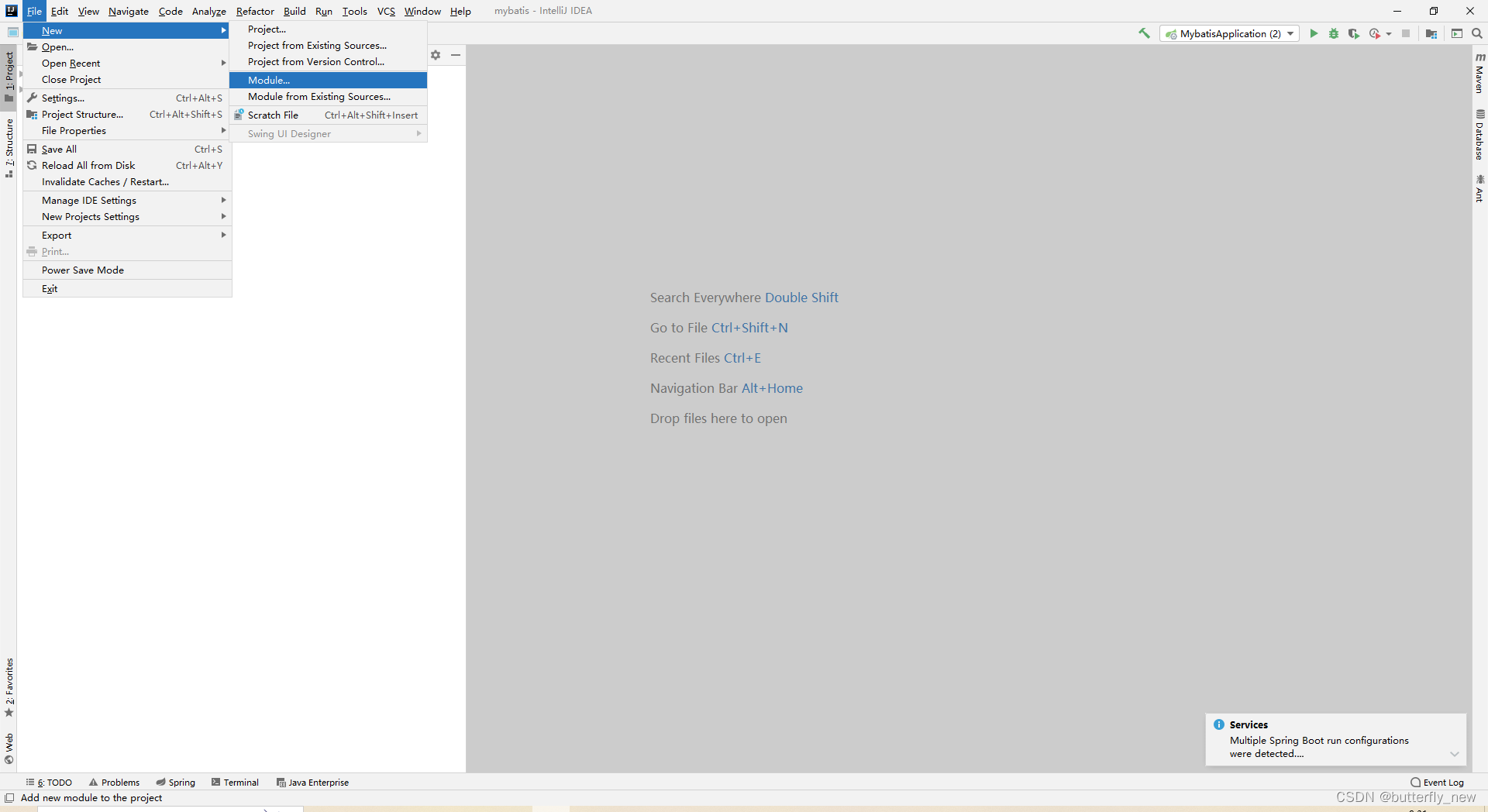Click the Stop square icon
Image resolution: width=1488 pixels, height=812 pixels.
(x=1406, y=33)
